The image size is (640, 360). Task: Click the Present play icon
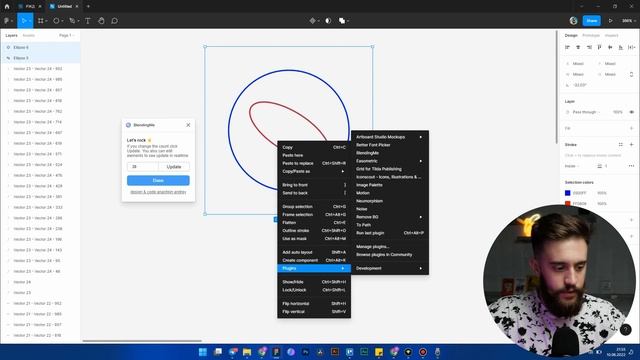[x=611, y=21]
